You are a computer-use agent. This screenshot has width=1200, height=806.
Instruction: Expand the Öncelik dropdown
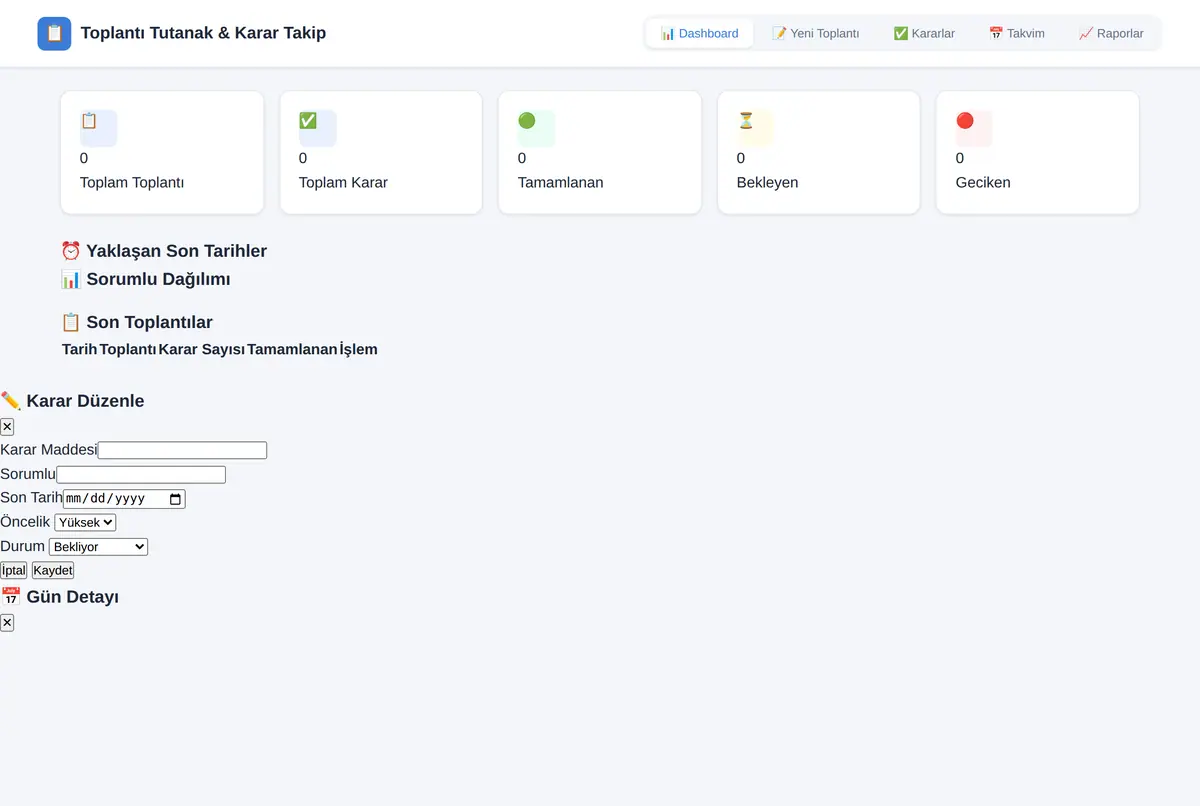pos(85,522)
